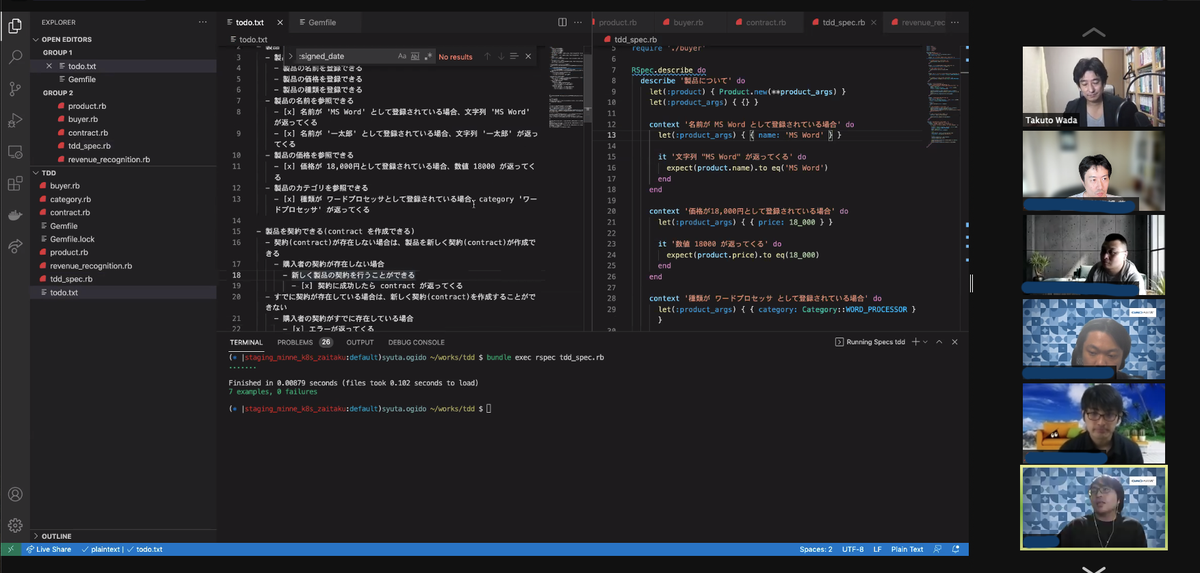Change the Plain Text language mode
The height and width of the screenshot is (573, 1200).
pos(907,549)
